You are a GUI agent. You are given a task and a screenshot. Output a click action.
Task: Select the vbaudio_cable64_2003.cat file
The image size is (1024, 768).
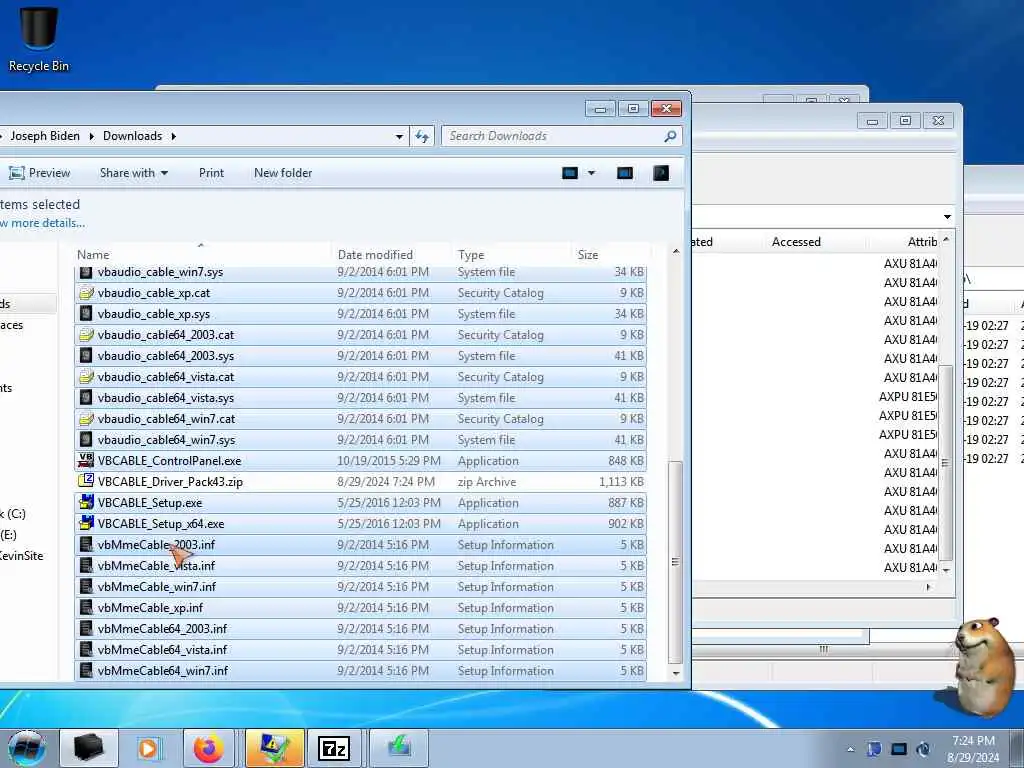[x=361, y=334]
